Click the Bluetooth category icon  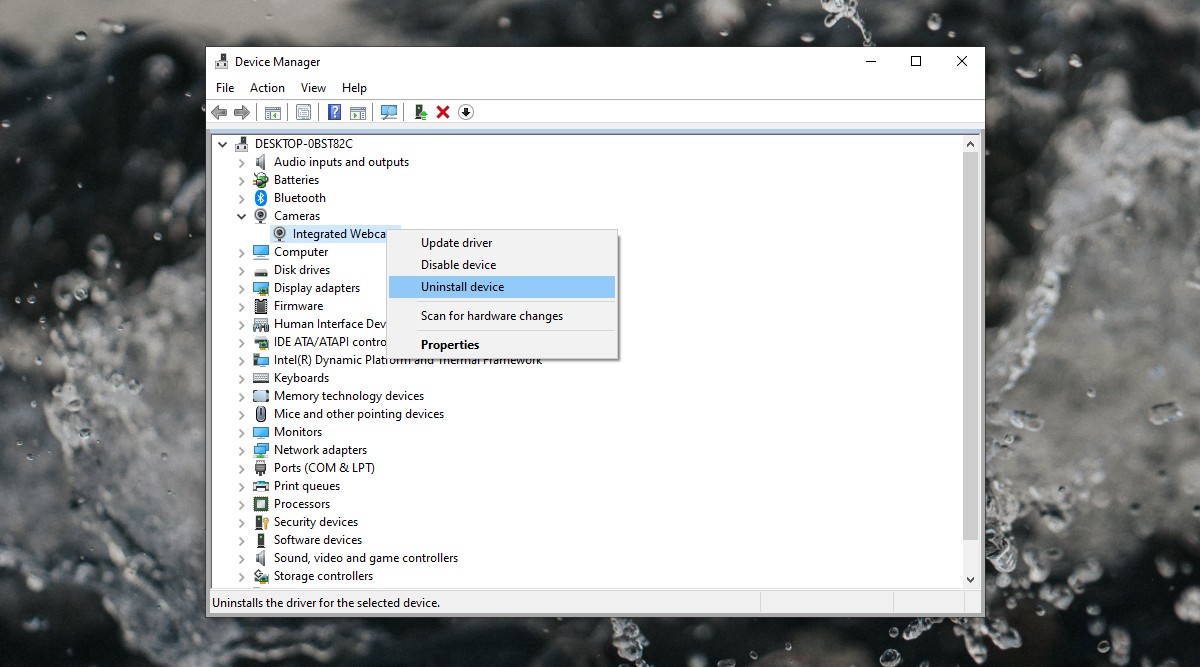click(261, 198)
